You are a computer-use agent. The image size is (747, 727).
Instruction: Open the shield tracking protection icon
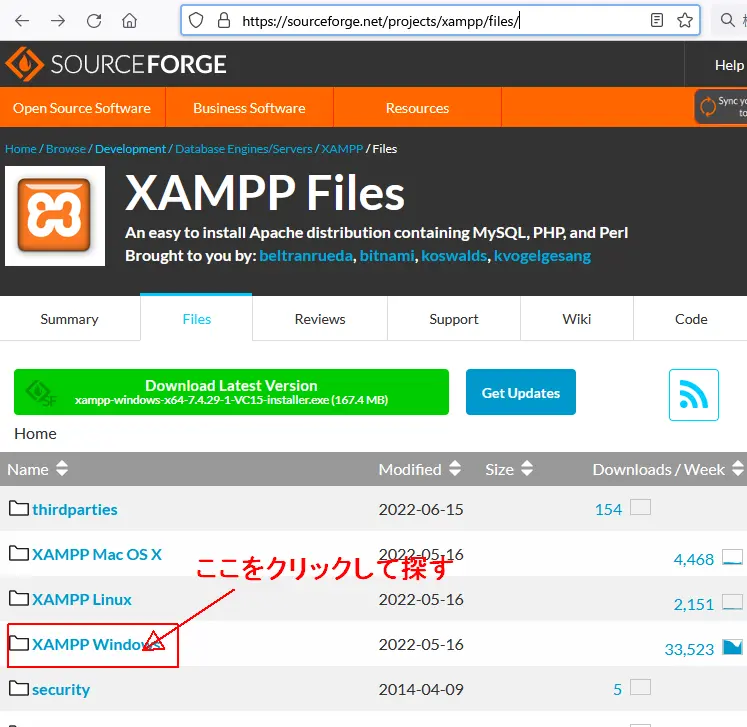pyautogui.click(x=196, y=20)
